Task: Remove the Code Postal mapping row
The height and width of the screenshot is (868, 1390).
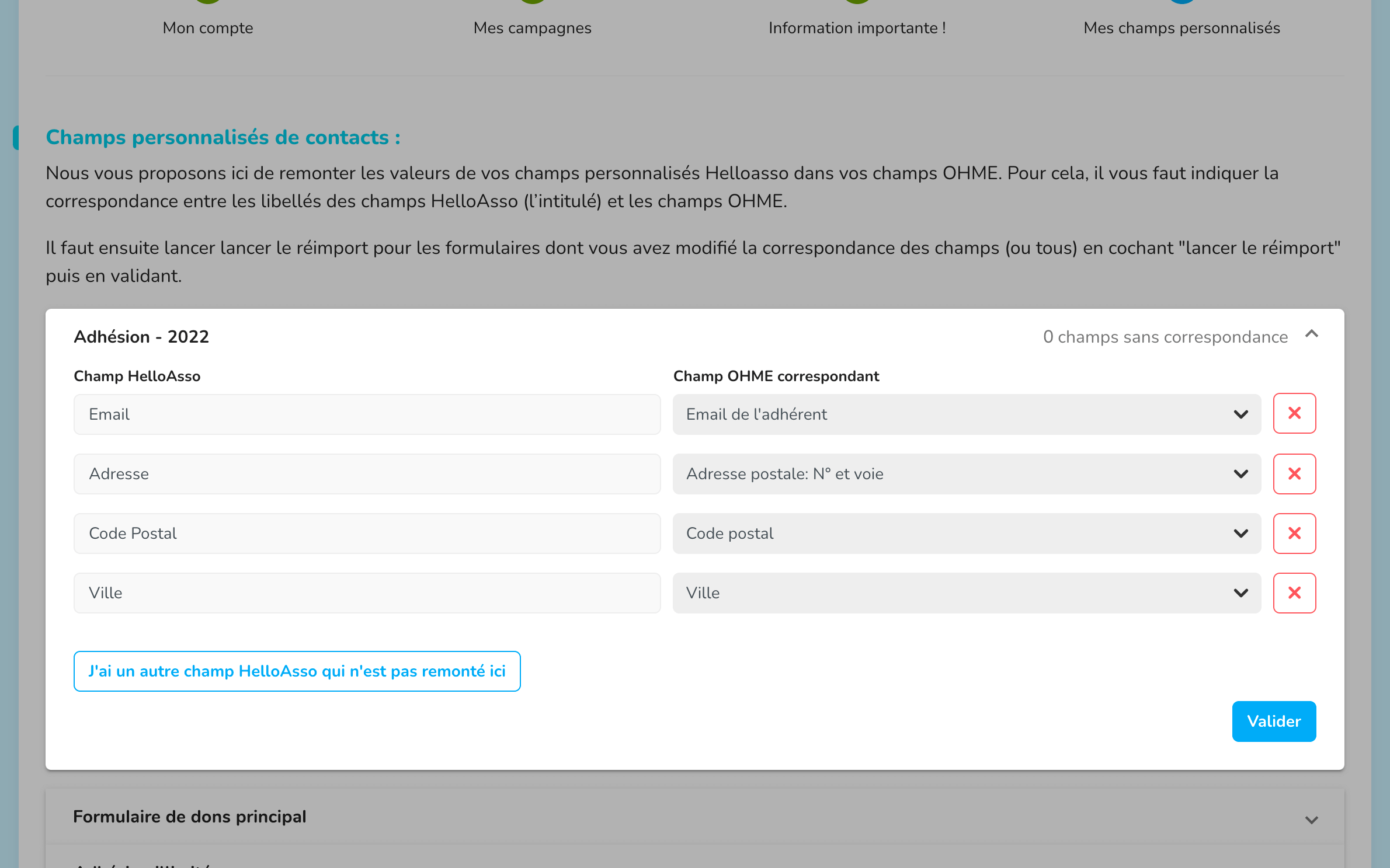Action: tap(1294, 533)
